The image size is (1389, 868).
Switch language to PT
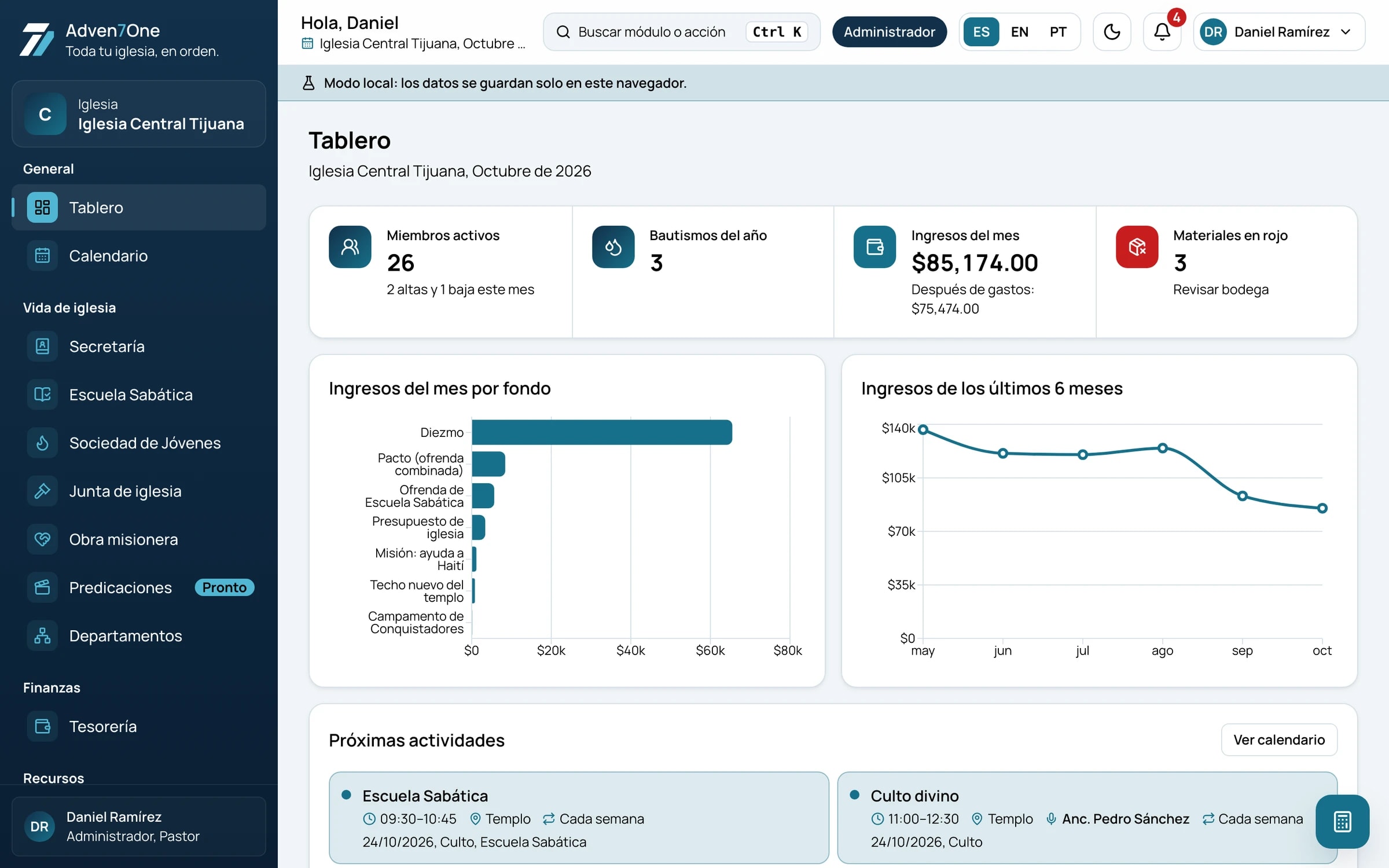[1058, 32]
